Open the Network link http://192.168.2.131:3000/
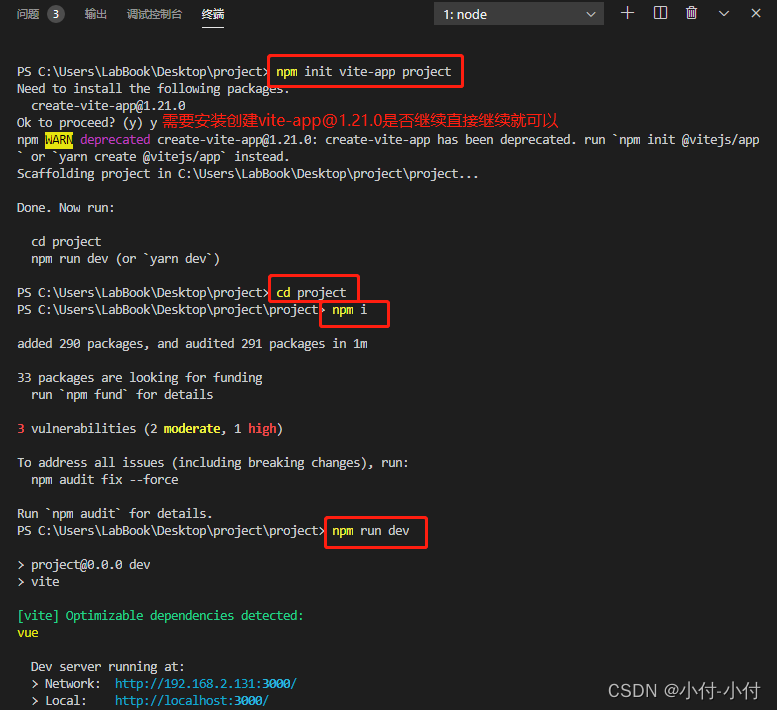Image resolution: width=777 pixels, height=710 pixels. [206, 683]
